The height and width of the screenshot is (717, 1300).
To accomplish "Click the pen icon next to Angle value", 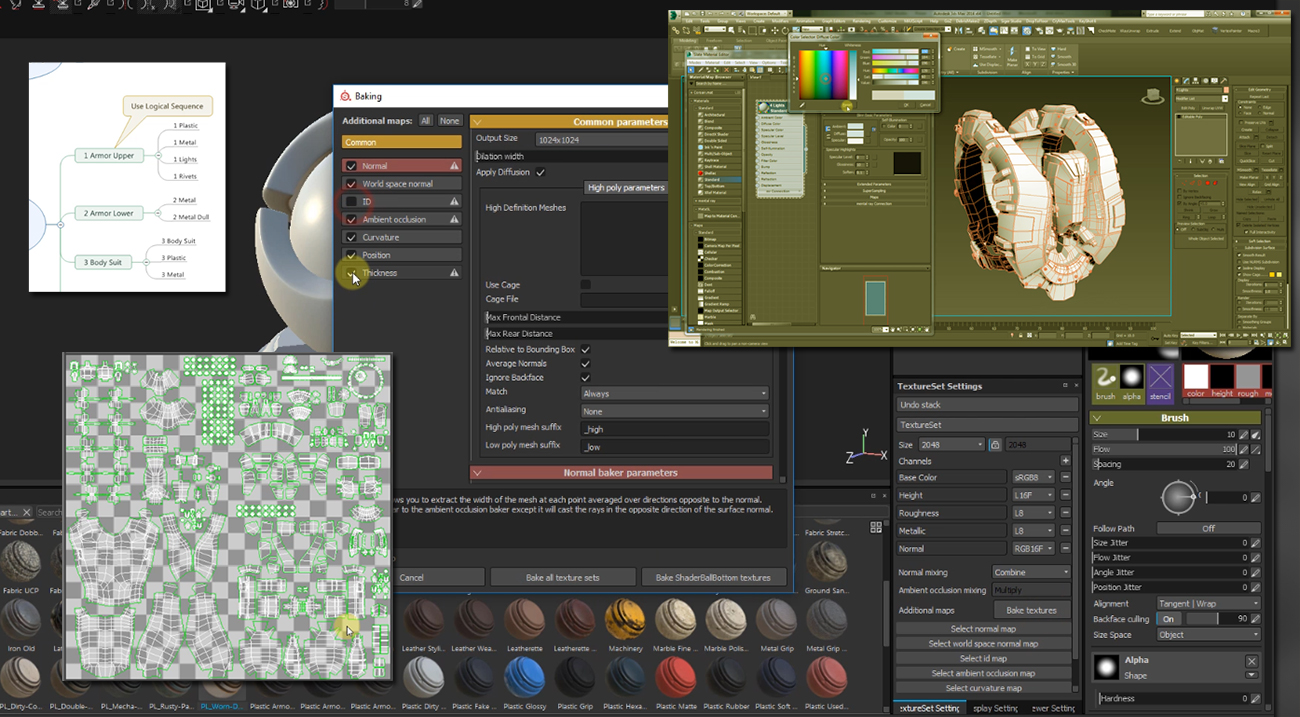I will 1255,498.
